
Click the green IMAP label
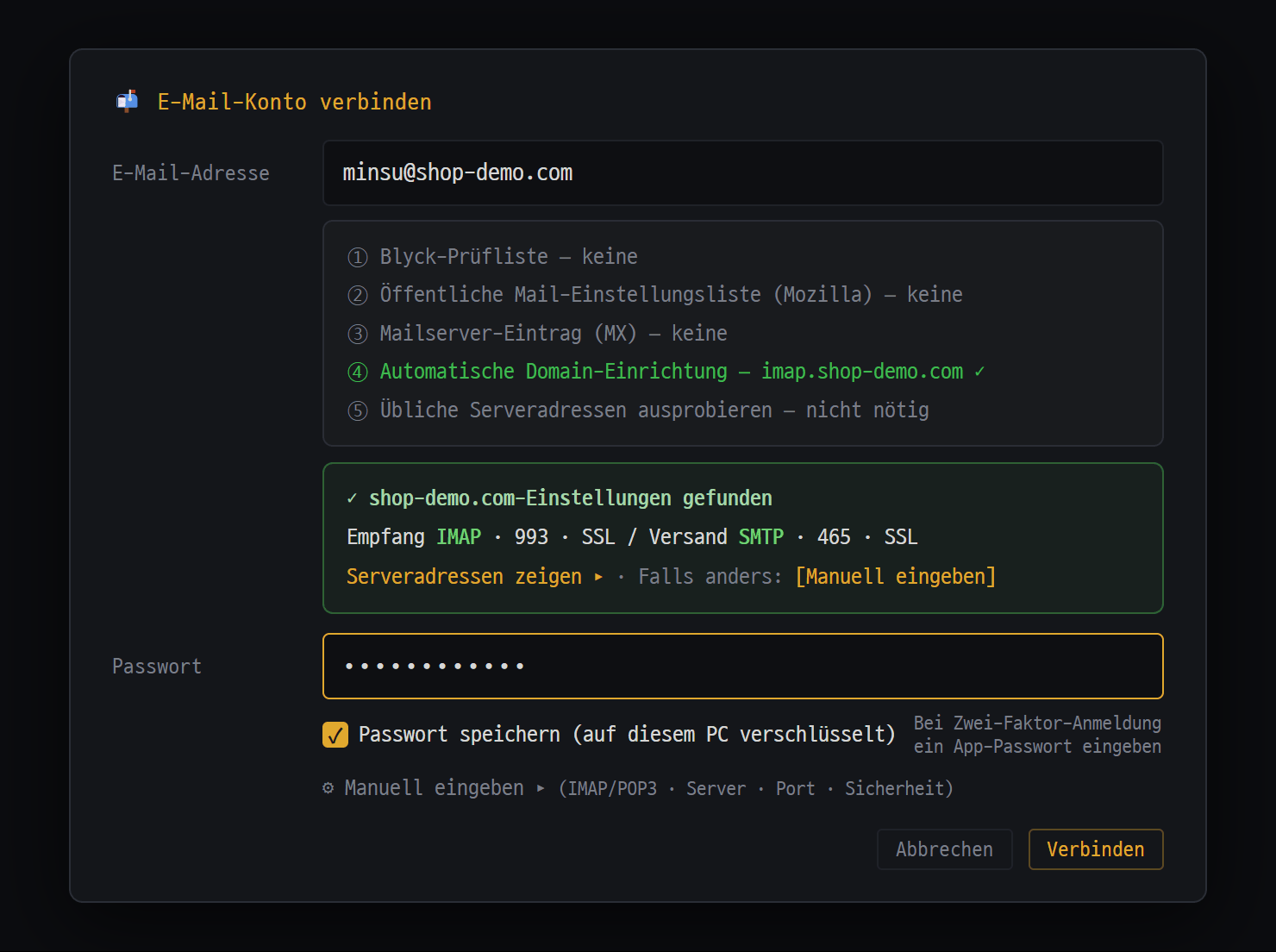tap(459, 537)
